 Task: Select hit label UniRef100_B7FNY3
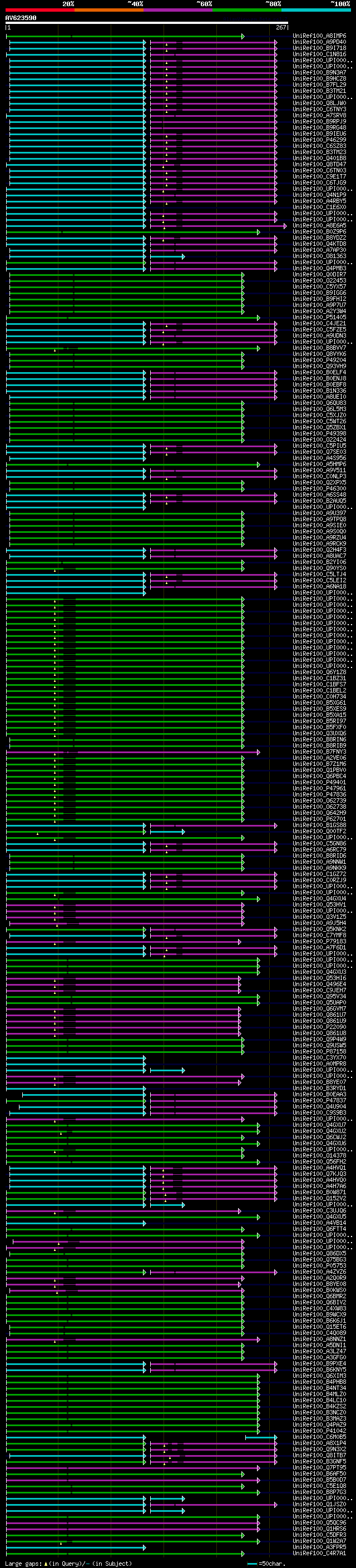(x=319, y=752)
